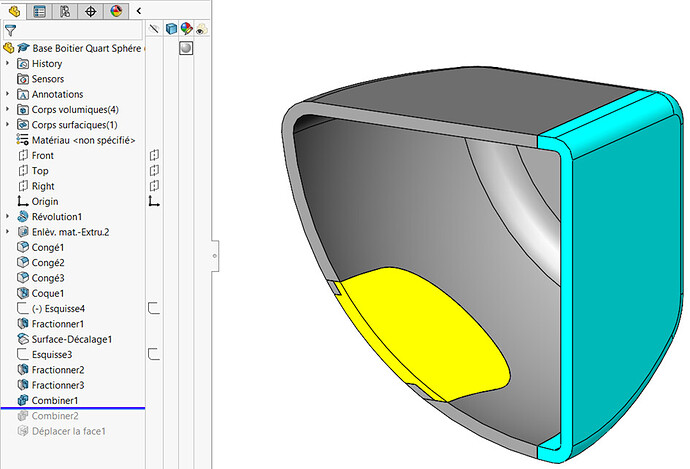
Task: Click the filter funnel icon
Action: coord(11,31)
